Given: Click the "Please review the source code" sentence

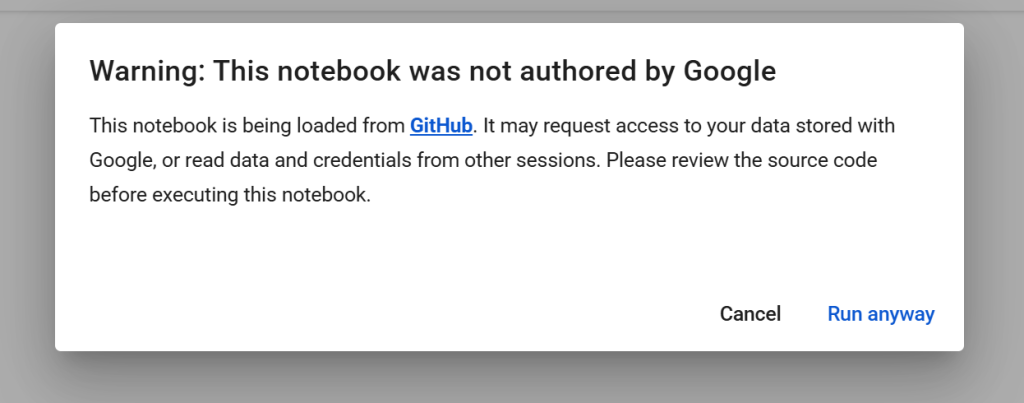Looking at the screenshot, I should tap(740, 160).
